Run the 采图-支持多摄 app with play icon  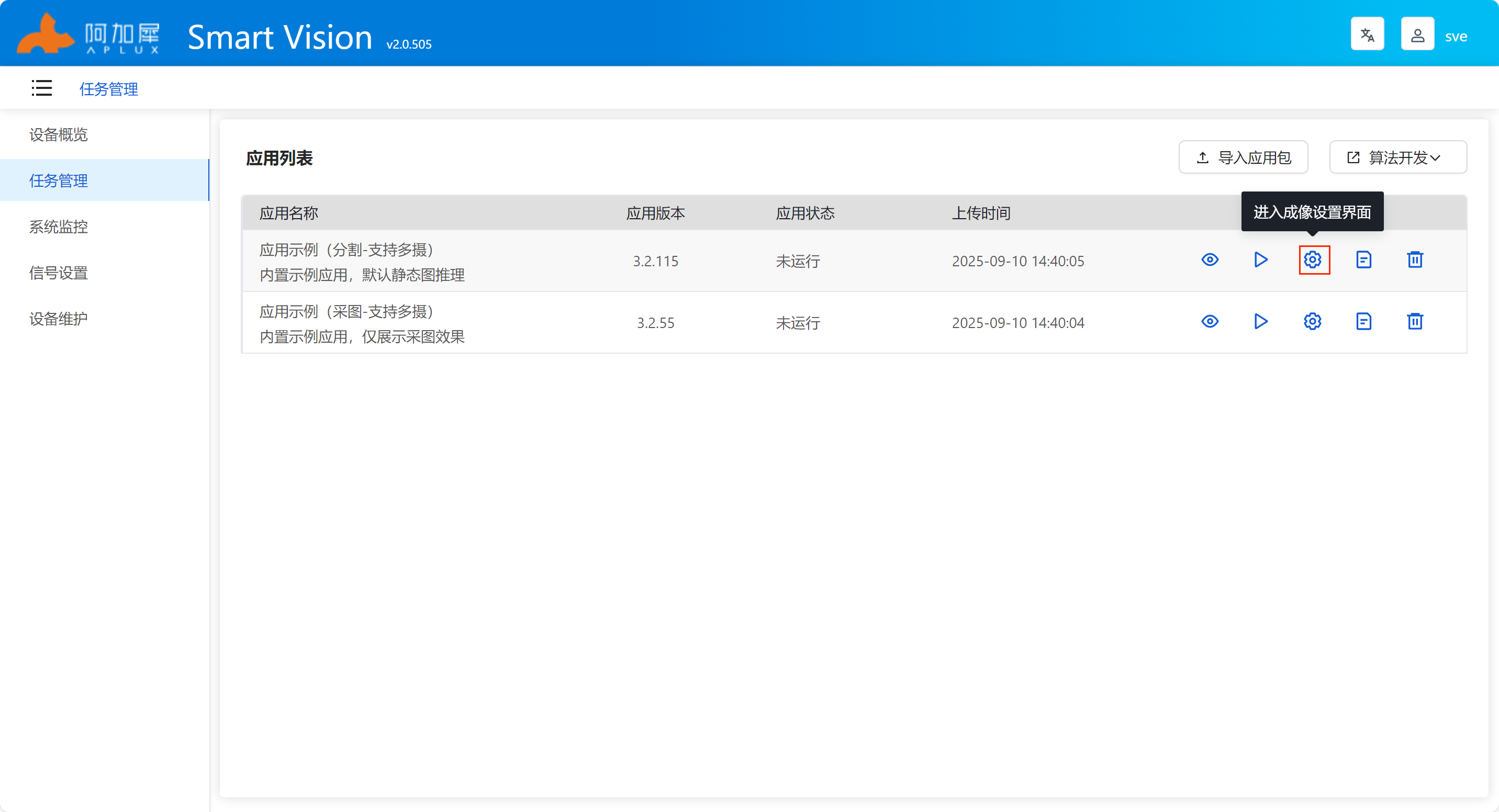point(1261,321)
